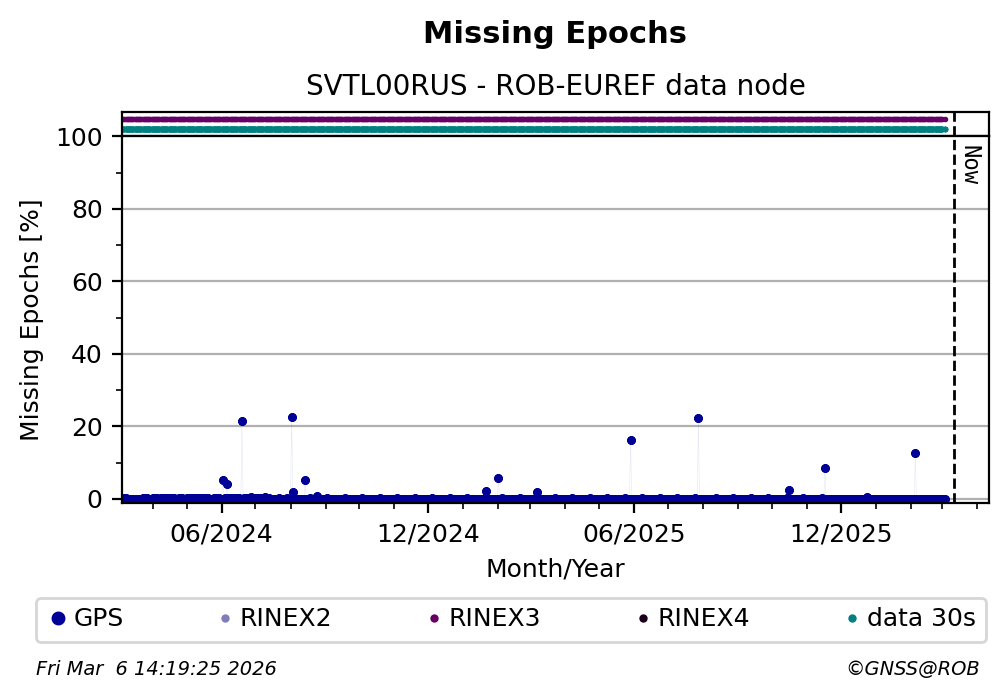
Task: Click the SVTL00RUS station subtitle
Action: 555,86
